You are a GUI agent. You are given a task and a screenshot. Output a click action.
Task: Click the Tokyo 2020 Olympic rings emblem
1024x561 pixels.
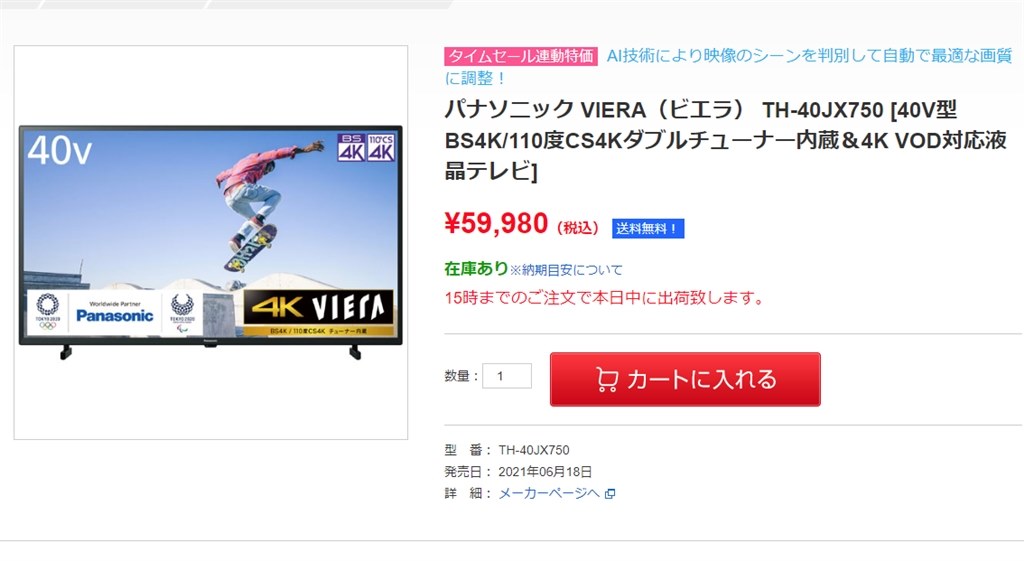(x=48, y=312)
